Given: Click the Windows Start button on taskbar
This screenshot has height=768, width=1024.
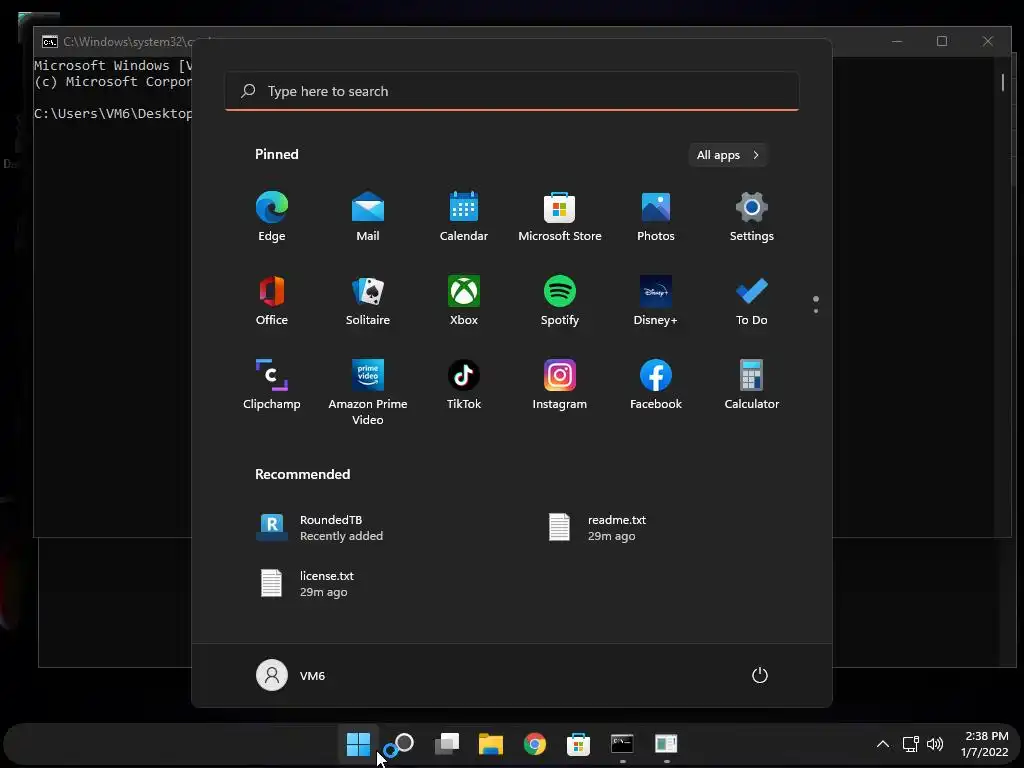Looking at the screenshot, I should (358, 744).
